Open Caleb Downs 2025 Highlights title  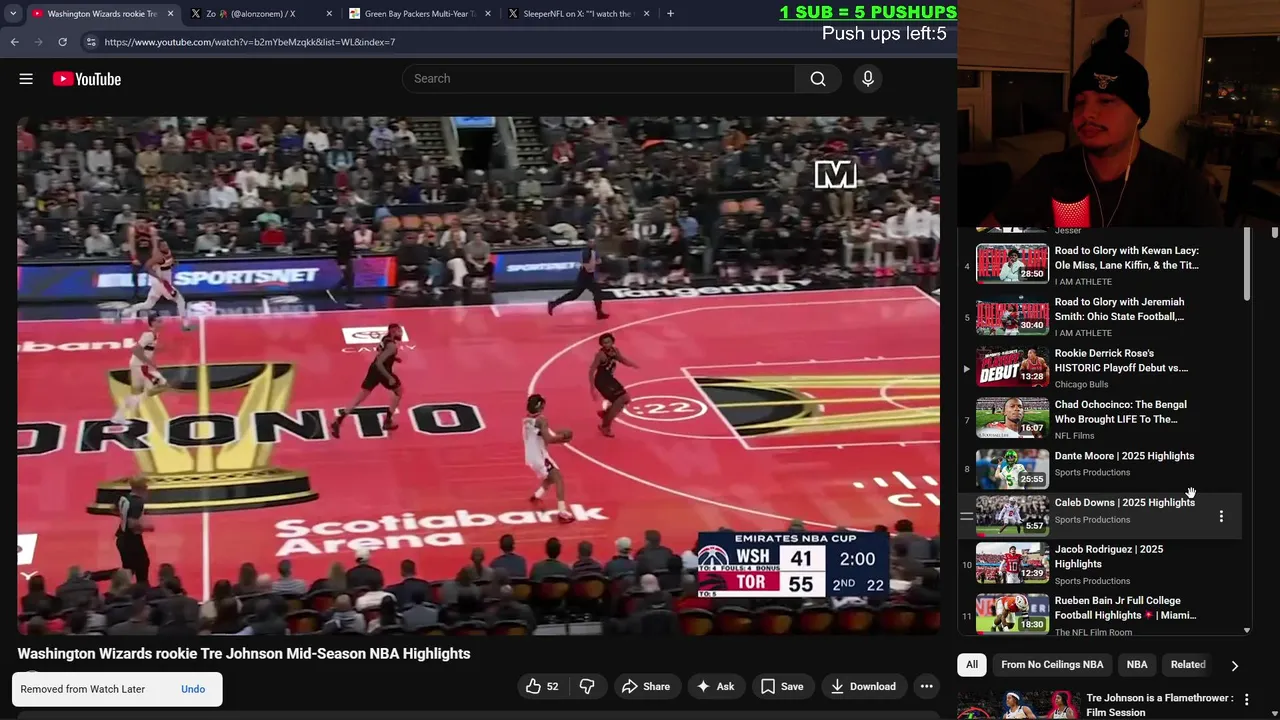point(1124,503)
